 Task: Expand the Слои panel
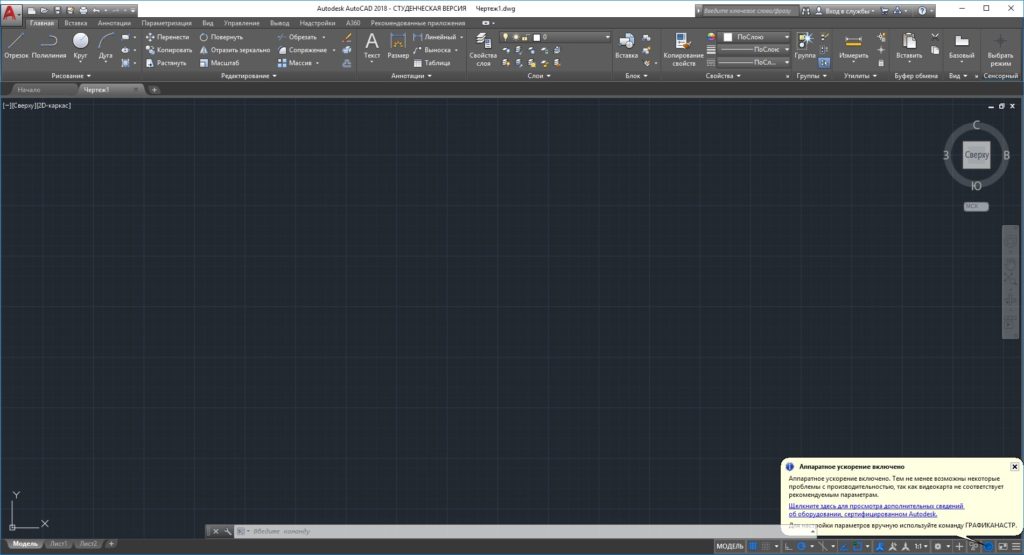click(539, 76)
